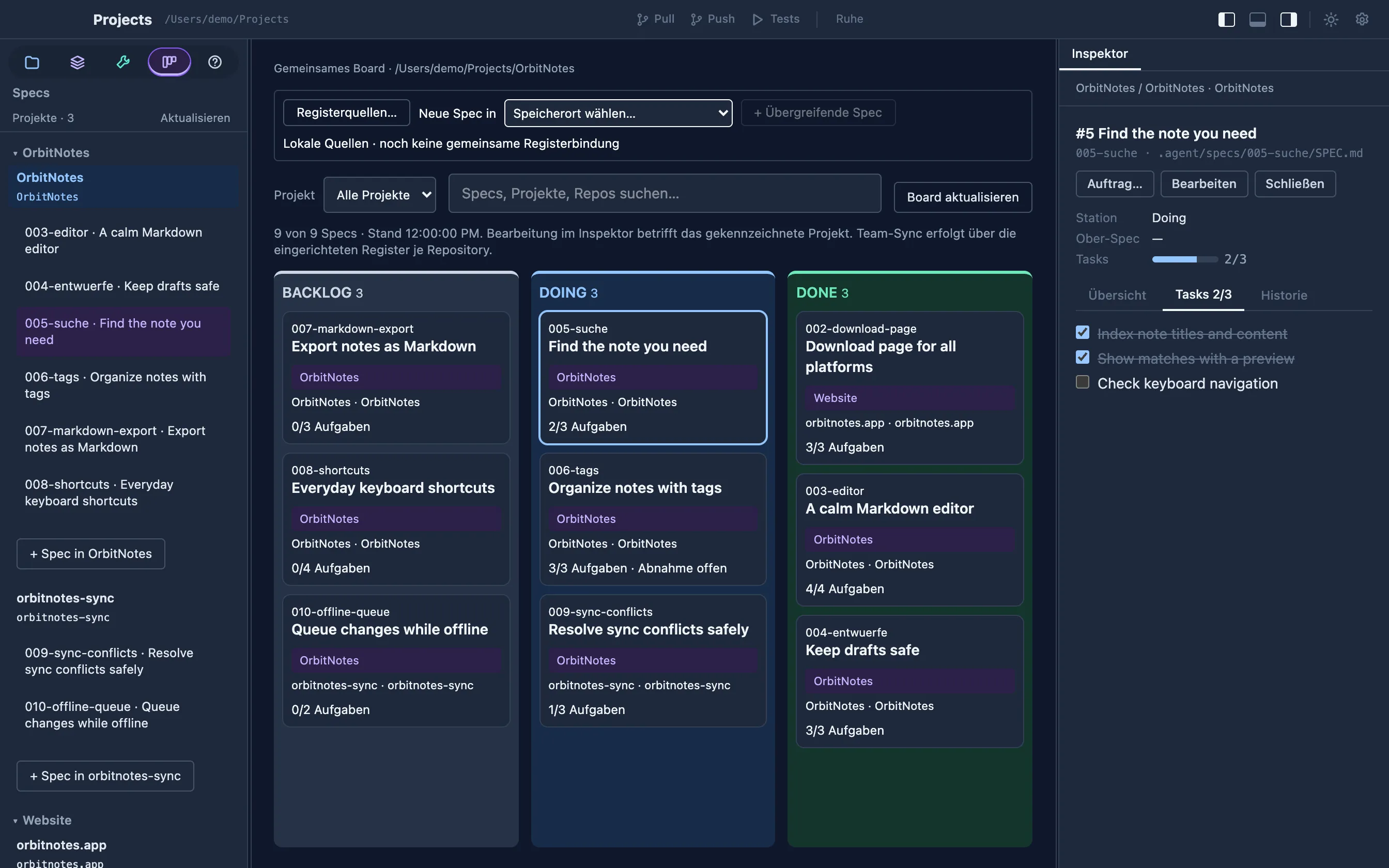
Task: Open the 003-editor card in Done
Action: point(910,539)
